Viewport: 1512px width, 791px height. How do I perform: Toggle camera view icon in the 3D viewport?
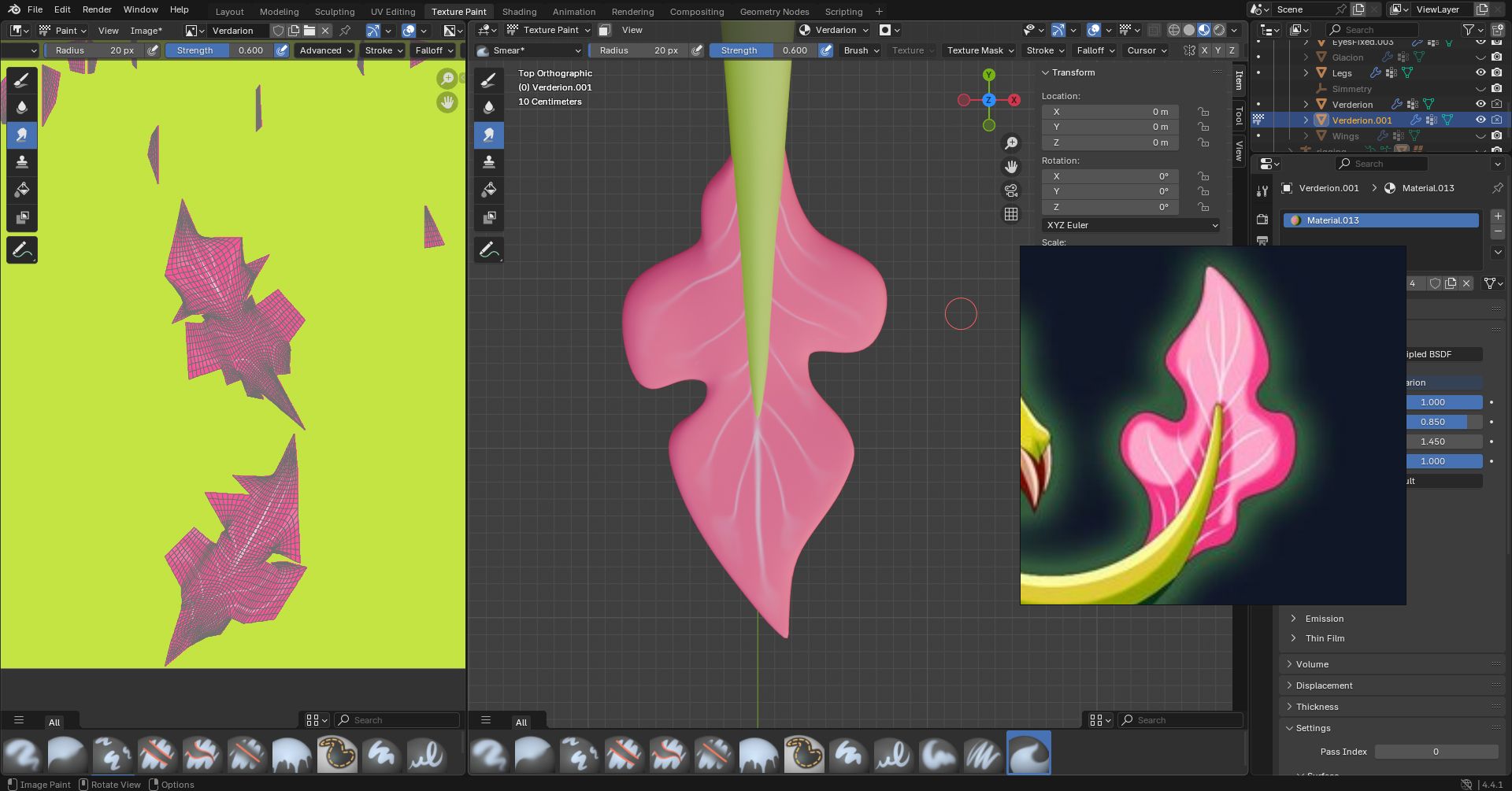pyautogui.click(x=1011, y=190)
